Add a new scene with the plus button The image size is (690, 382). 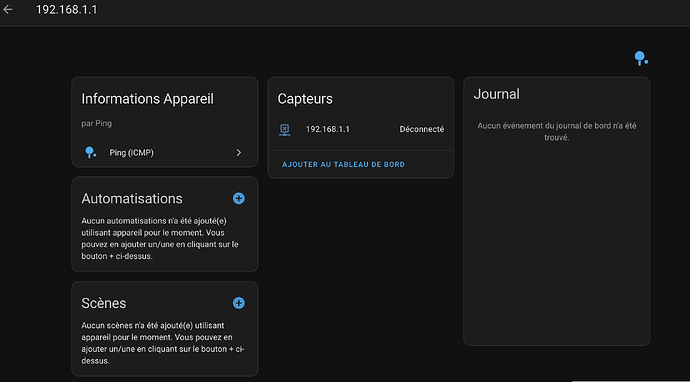tap(239, 303)
